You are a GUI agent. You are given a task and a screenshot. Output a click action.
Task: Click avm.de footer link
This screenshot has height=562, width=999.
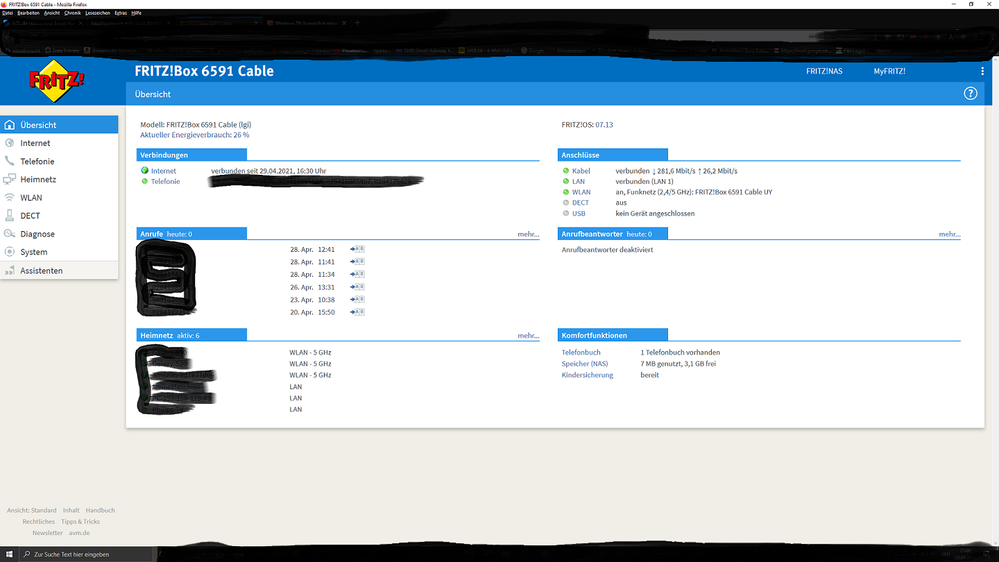[x=79, y=533]
